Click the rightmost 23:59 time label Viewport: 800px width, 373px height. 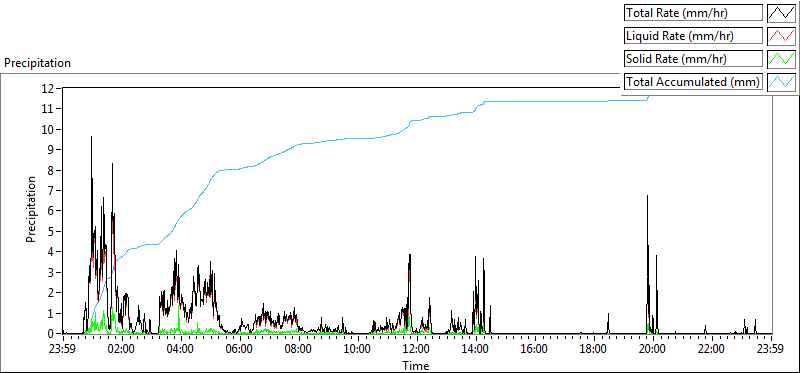[771, 349]
